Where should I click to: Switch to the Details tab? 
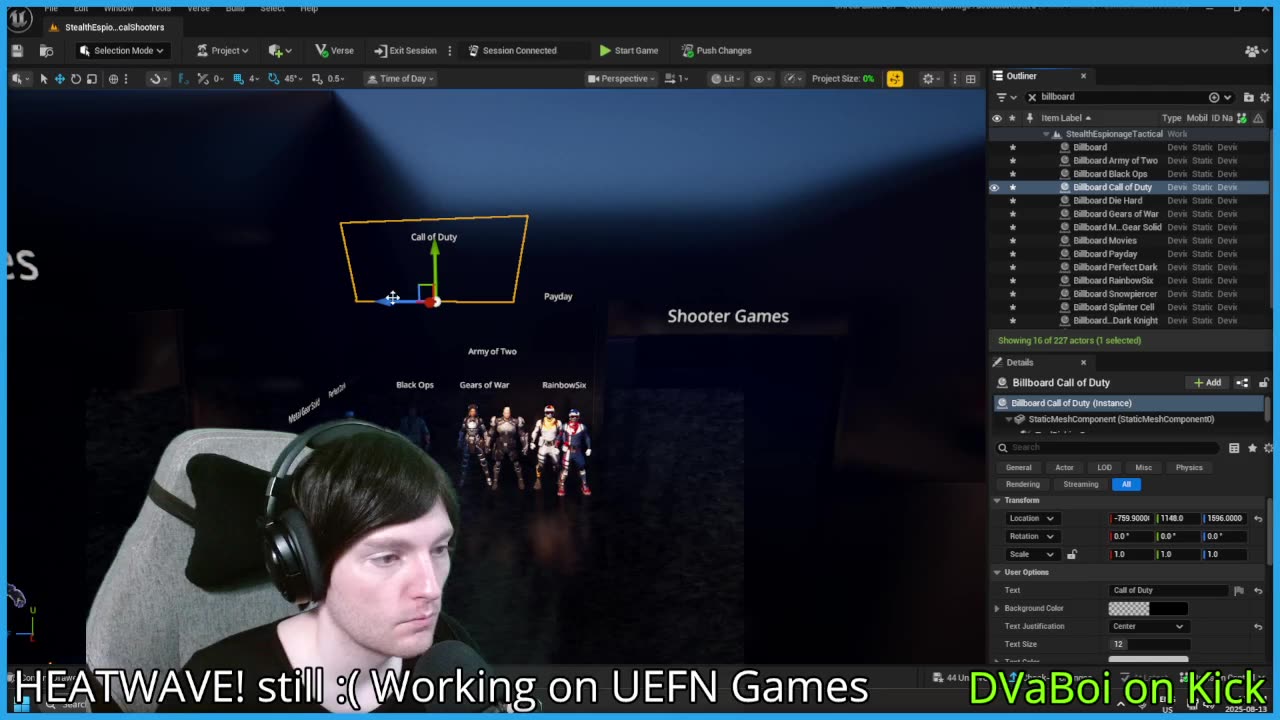coord(1019,362)
